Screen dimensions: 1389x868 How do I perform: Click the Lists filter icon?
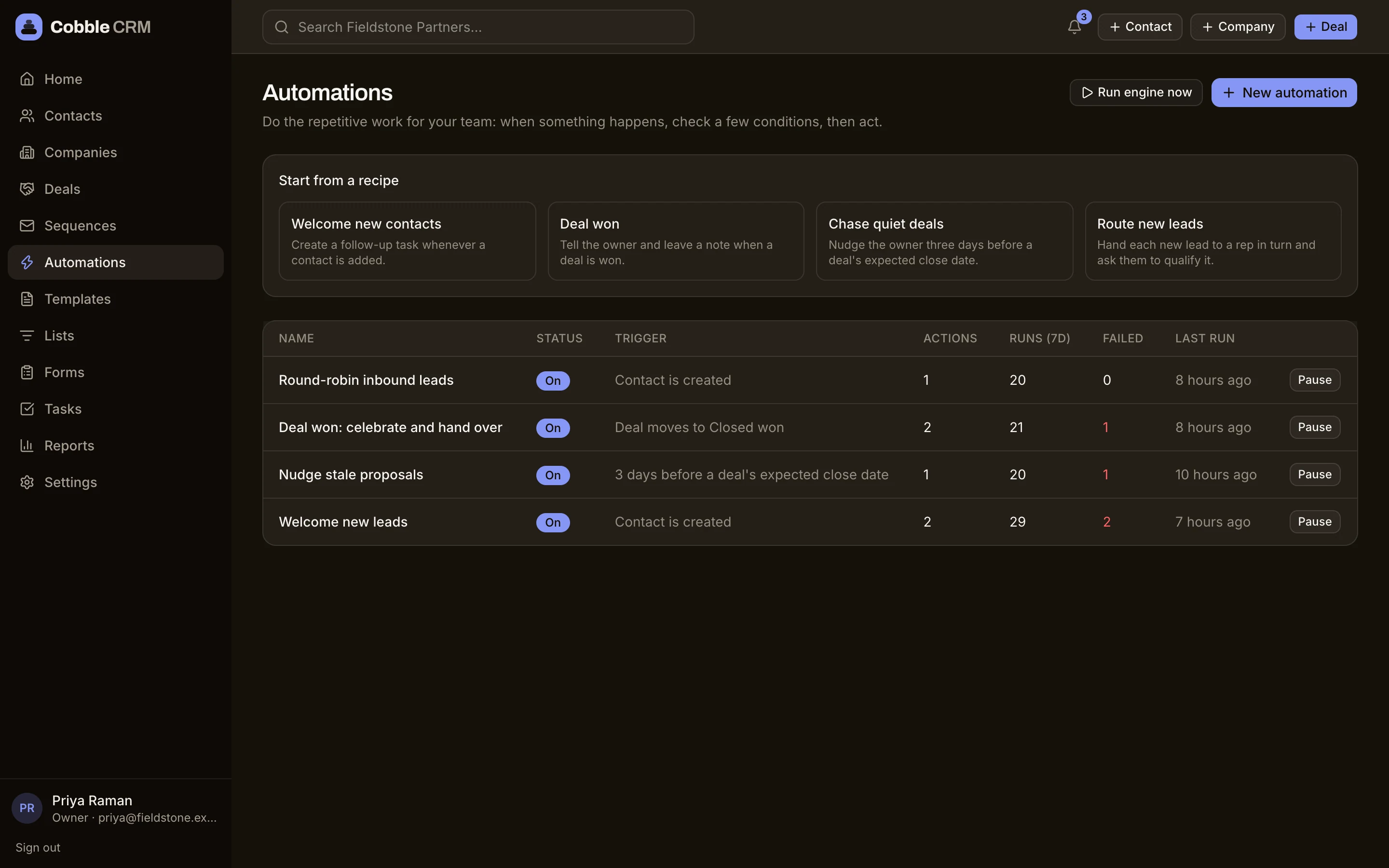pos(27,336)
